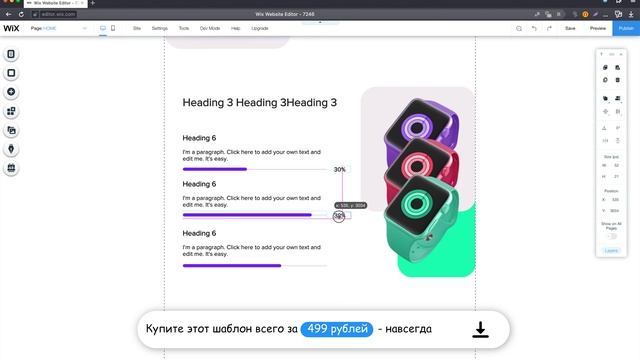The image size is (640, 360).
Task: Open the Add Apps icon in sidebar
Action: pyautogui.click(x=11, y=111)
